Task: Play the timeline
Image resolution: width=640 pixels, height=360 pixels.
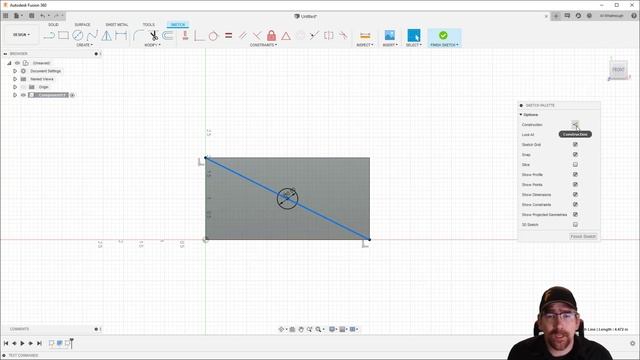Action: point(22,344)
